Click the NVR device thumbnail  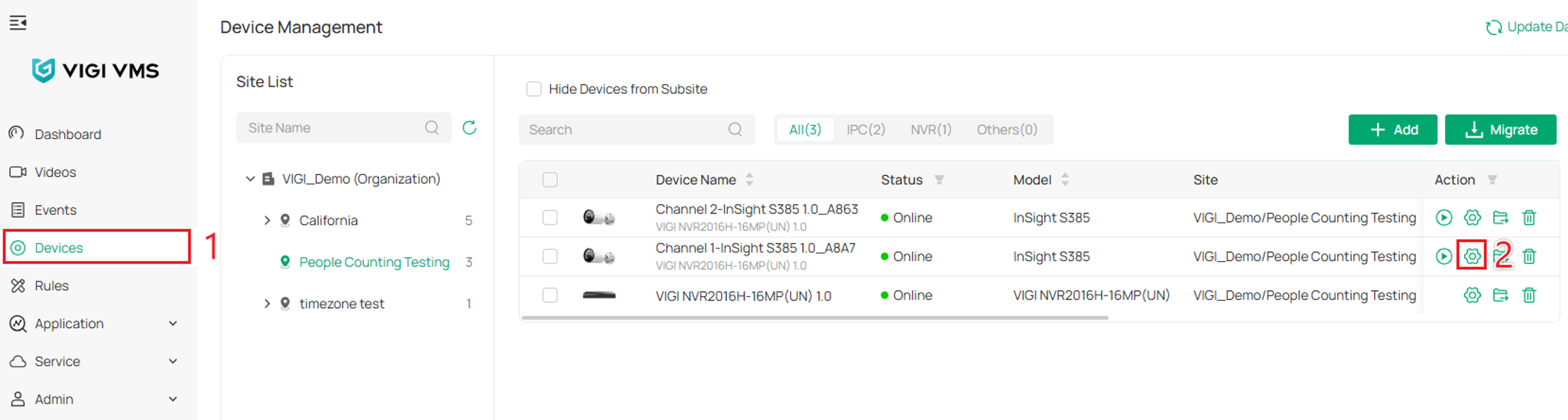[x=599, y=295]
